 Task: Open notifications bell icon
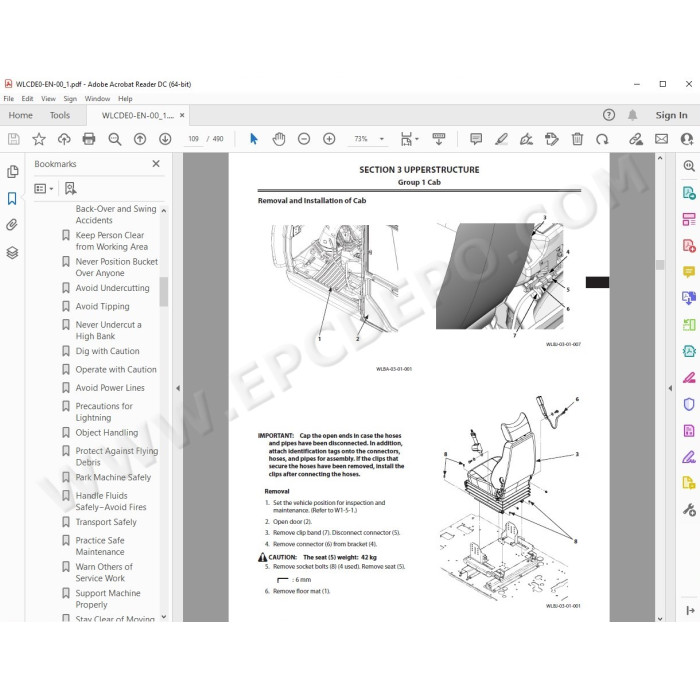[632, 115]
